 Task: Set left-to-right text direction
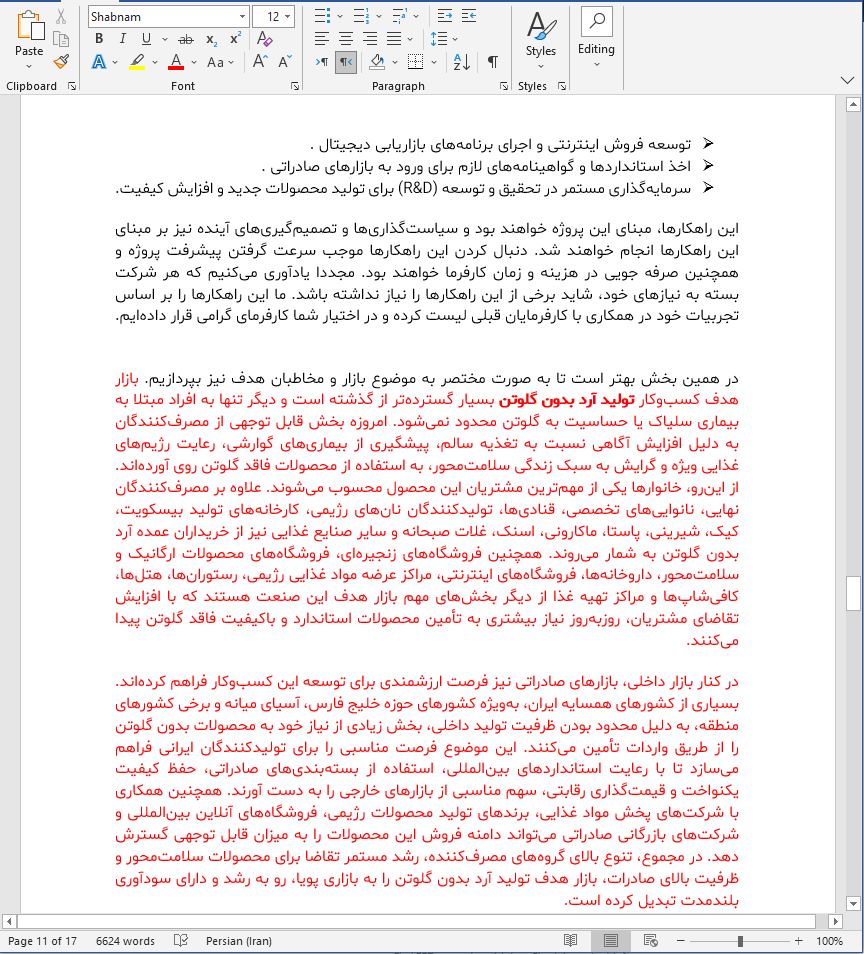click(322, 61)
